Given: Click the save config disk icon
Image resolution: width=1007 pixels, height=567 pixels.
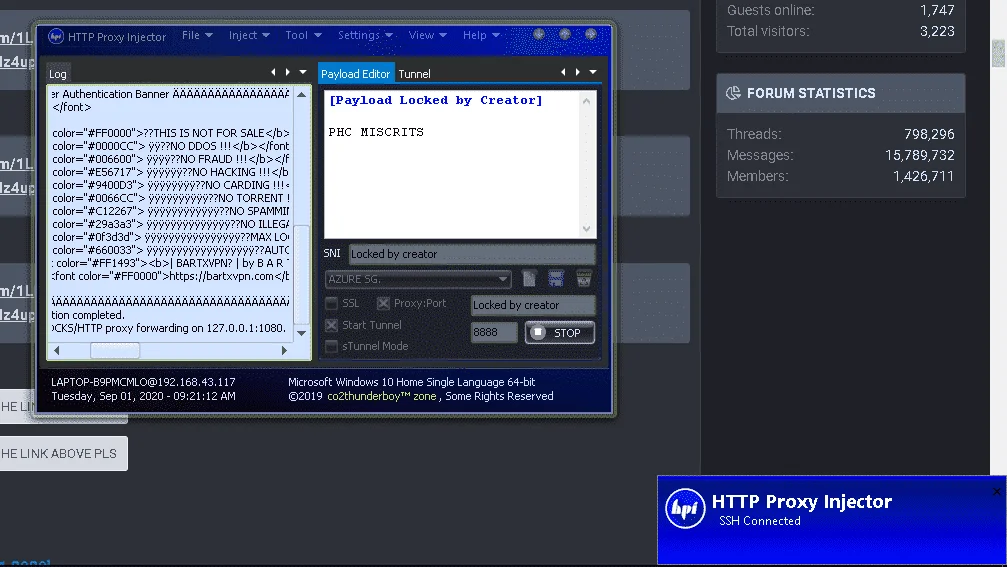Looking at the screenshot, I should tap(556, 279).
